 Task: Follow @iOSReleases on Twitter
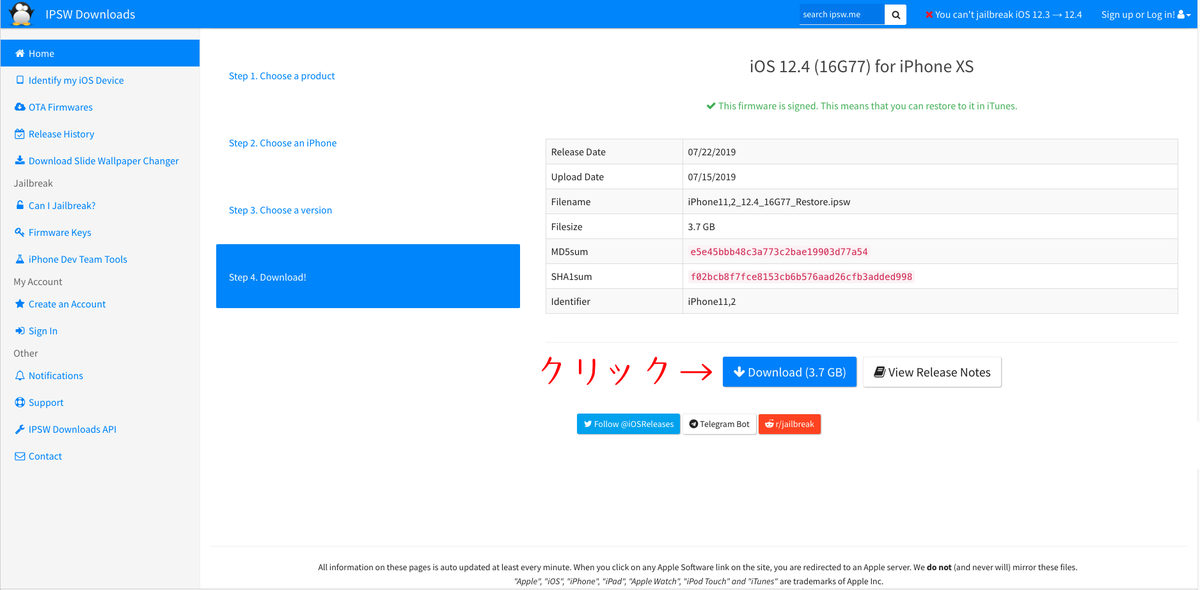[x=628, y=423]
